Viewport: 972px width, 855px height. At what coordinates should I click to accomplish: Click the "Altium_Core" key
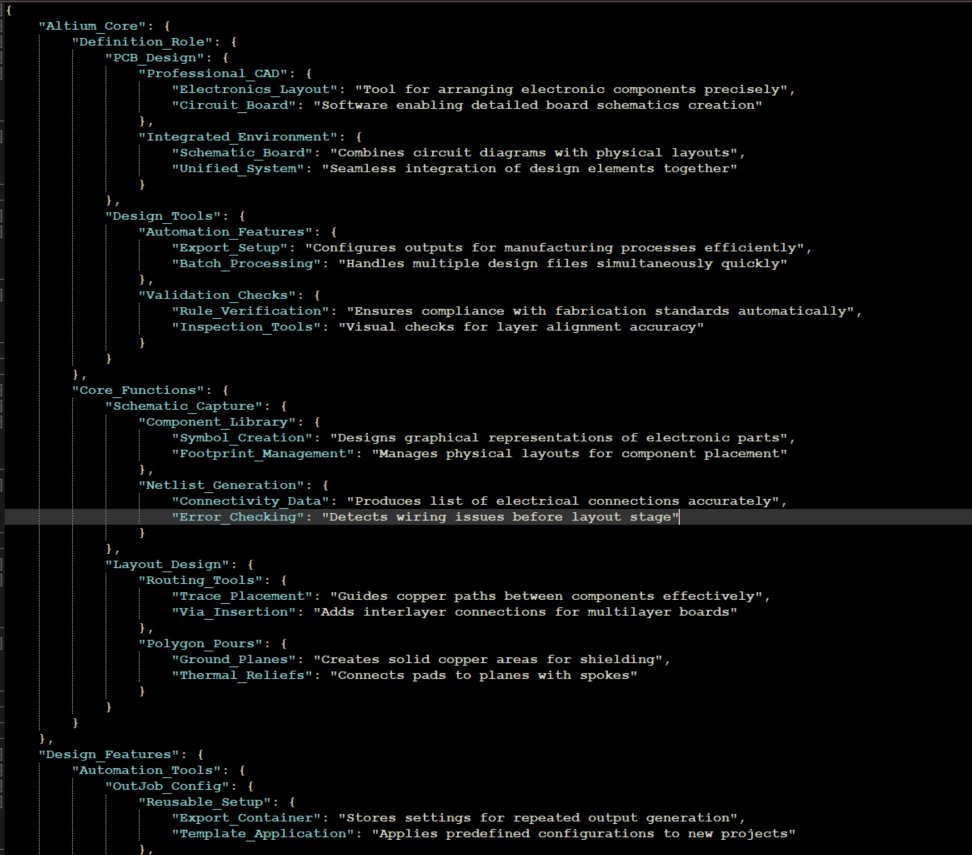point(92,26)
